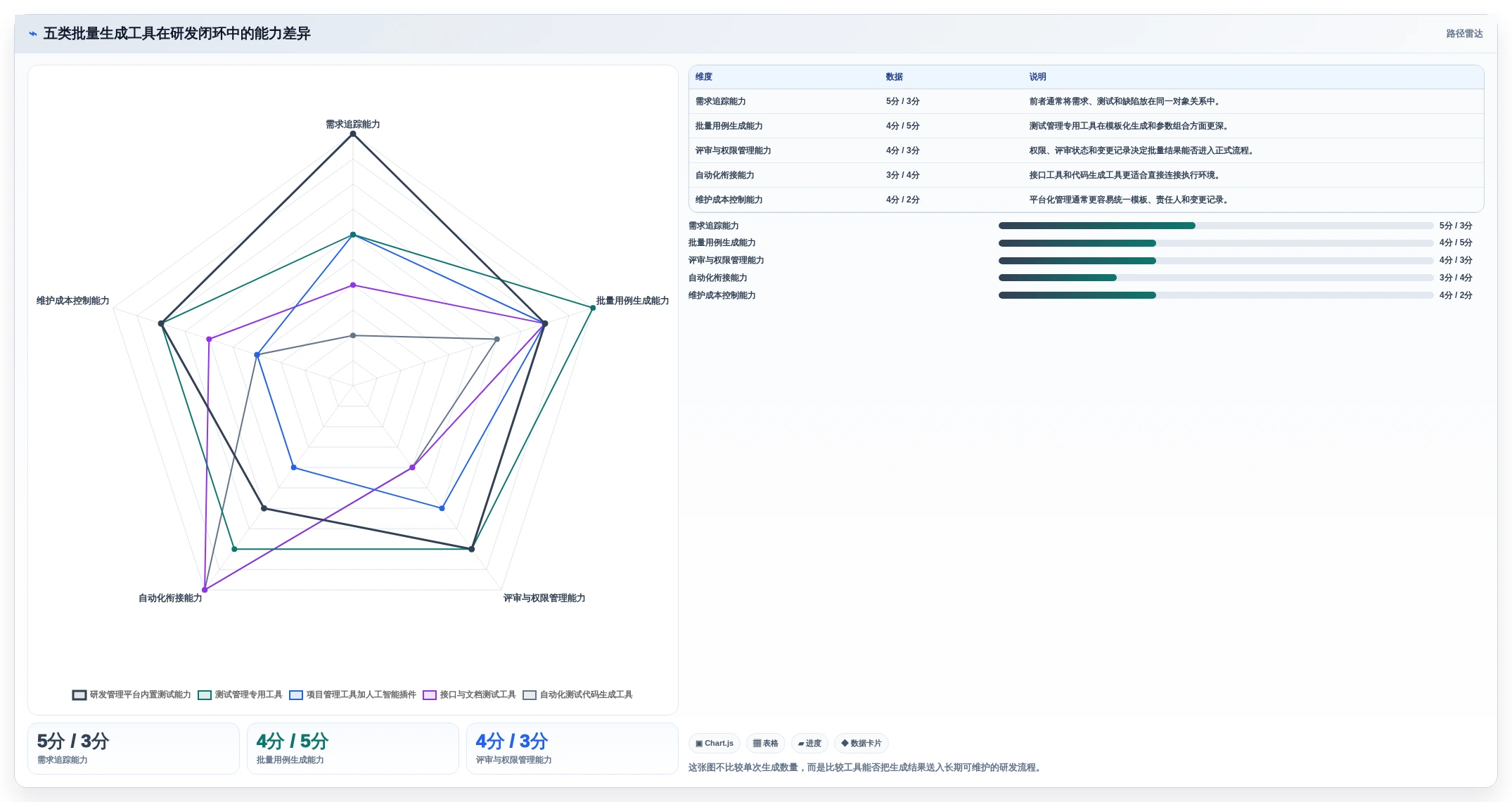Viewport: 1512px width, 802px height.
Task: Click the 自动化衔接能力 radar axis label
Action: click(170, 598)
